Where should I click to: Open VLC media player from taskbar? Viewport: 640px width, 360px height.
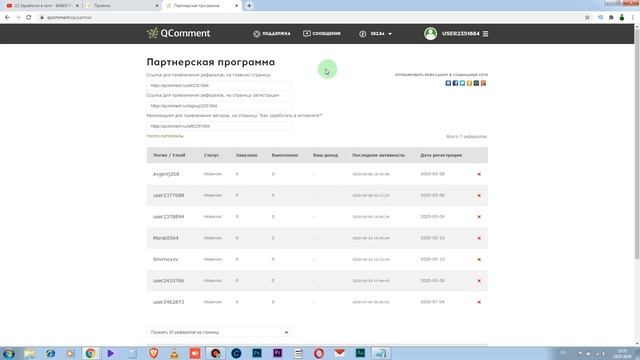(x=174, y=353)
